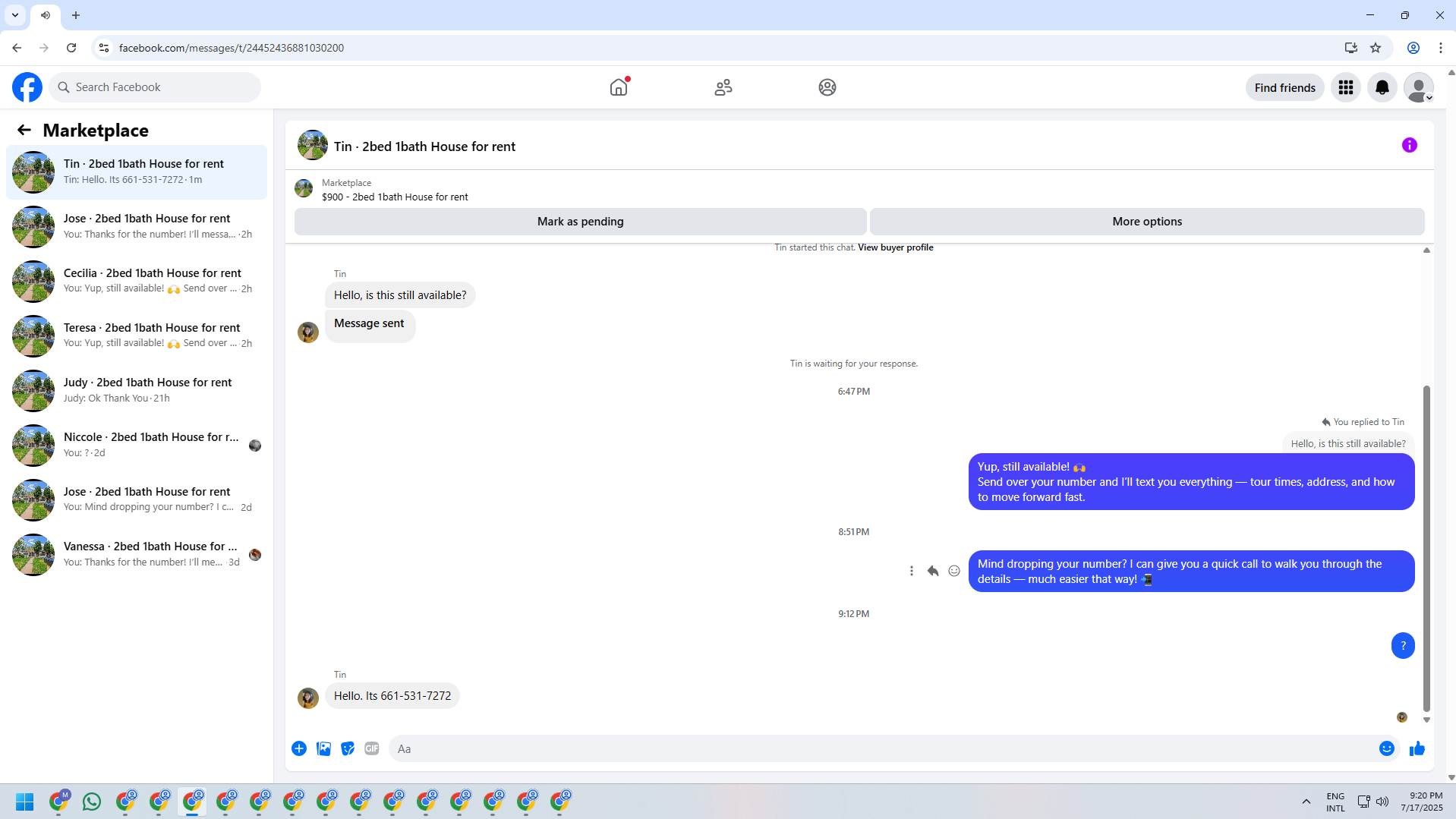
Task: Open WhatsApp from the taskbar
Action: tap(92, 802)
